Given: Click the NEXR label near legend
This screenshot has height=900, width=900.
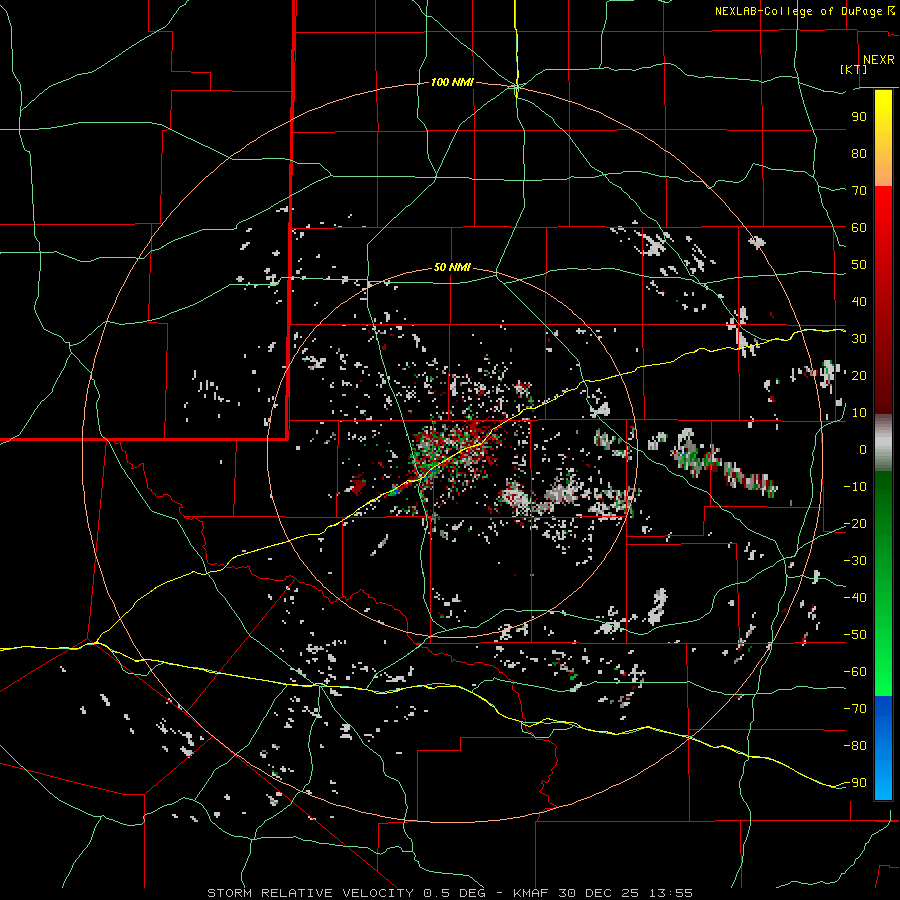Looking at the screenshot, I should (879, 60).
